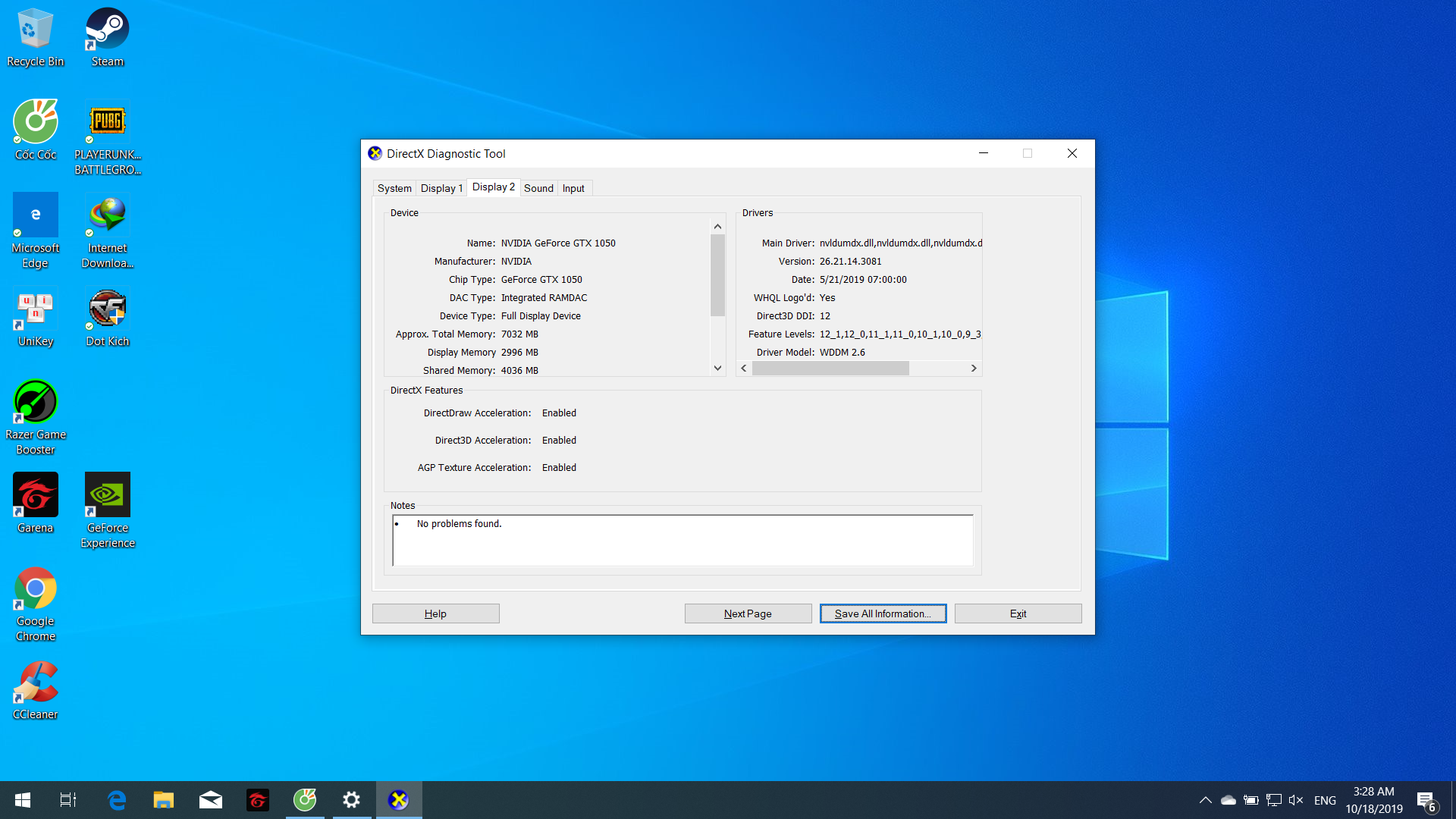Click the "Integrated RAMDAC" DAC type value
The height and width of the screenshot is (819, 1456).
(544, 298)
